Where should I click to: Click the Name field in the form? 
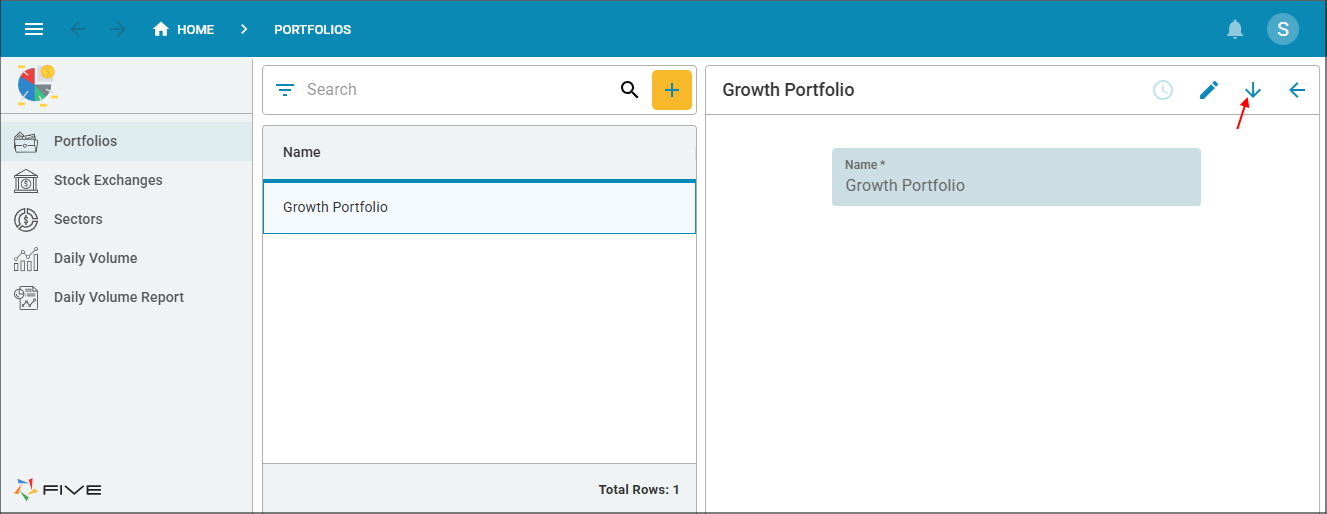(1016, 177)
